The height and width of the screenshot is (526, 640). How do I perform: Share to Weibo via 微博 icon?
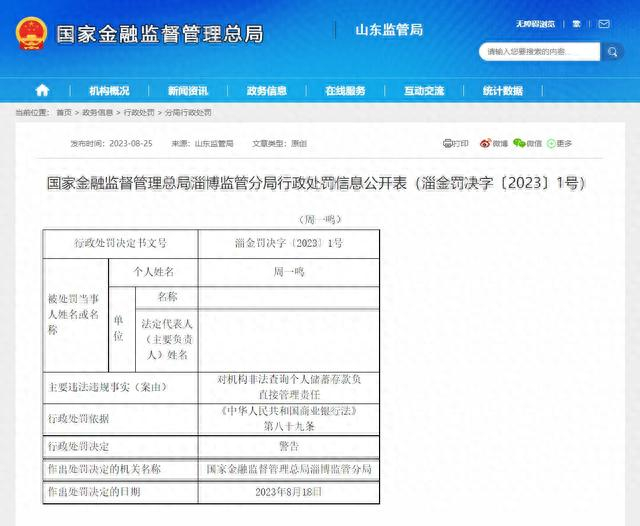pos(494,143)
